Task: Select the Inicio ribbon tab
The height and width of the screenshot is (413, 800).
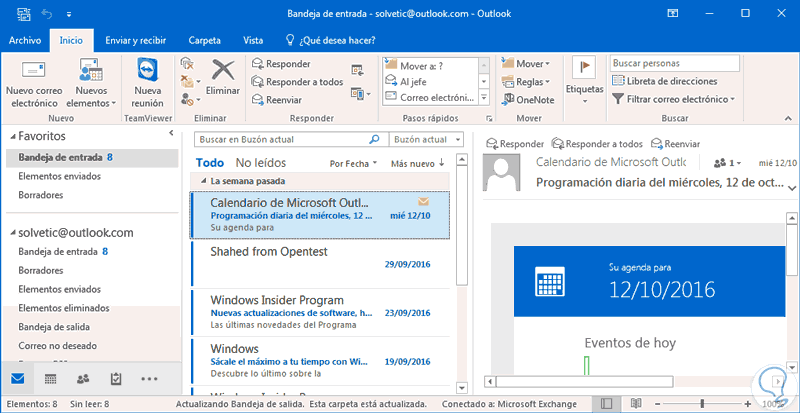Action: click(71, 40)
